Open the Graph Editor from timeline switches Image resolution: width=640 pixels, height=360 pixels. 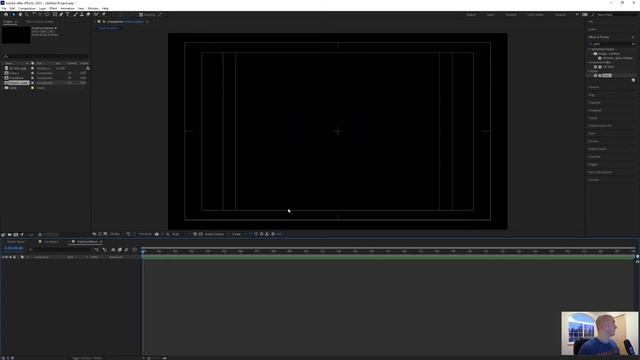click(135, 249)
